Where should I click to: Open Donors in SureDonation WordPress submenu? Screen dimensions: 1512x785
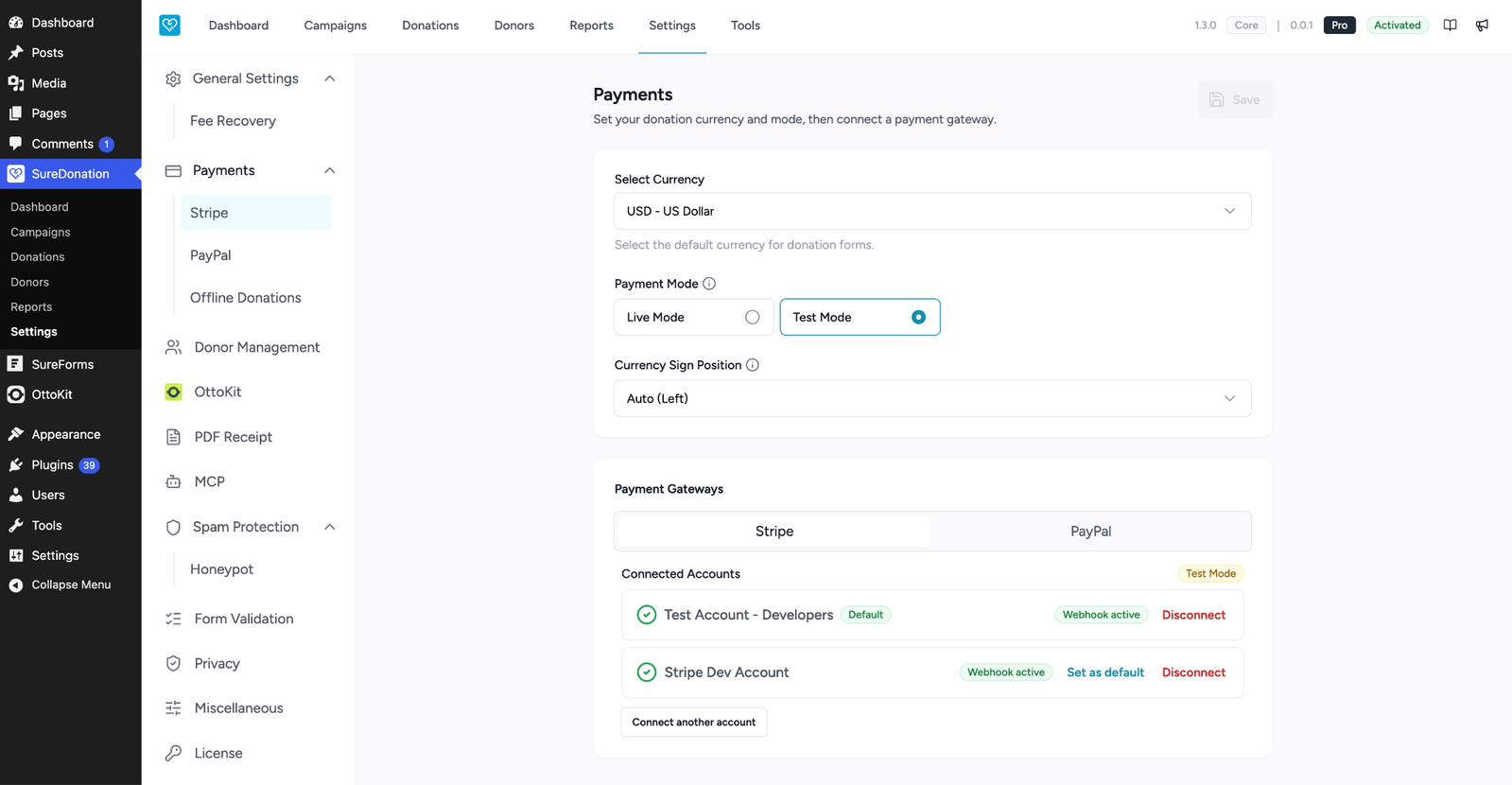pos(29,282)
